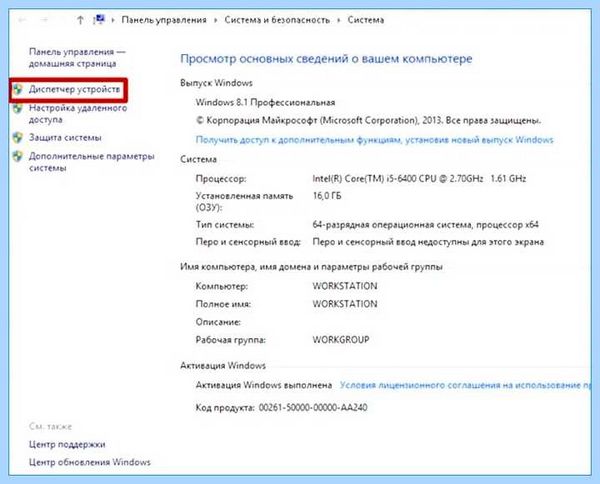Viewport: 600px width, 484px height.
Task: Open Настройка удаленного доступа
Action: click(x=78, y=114)
